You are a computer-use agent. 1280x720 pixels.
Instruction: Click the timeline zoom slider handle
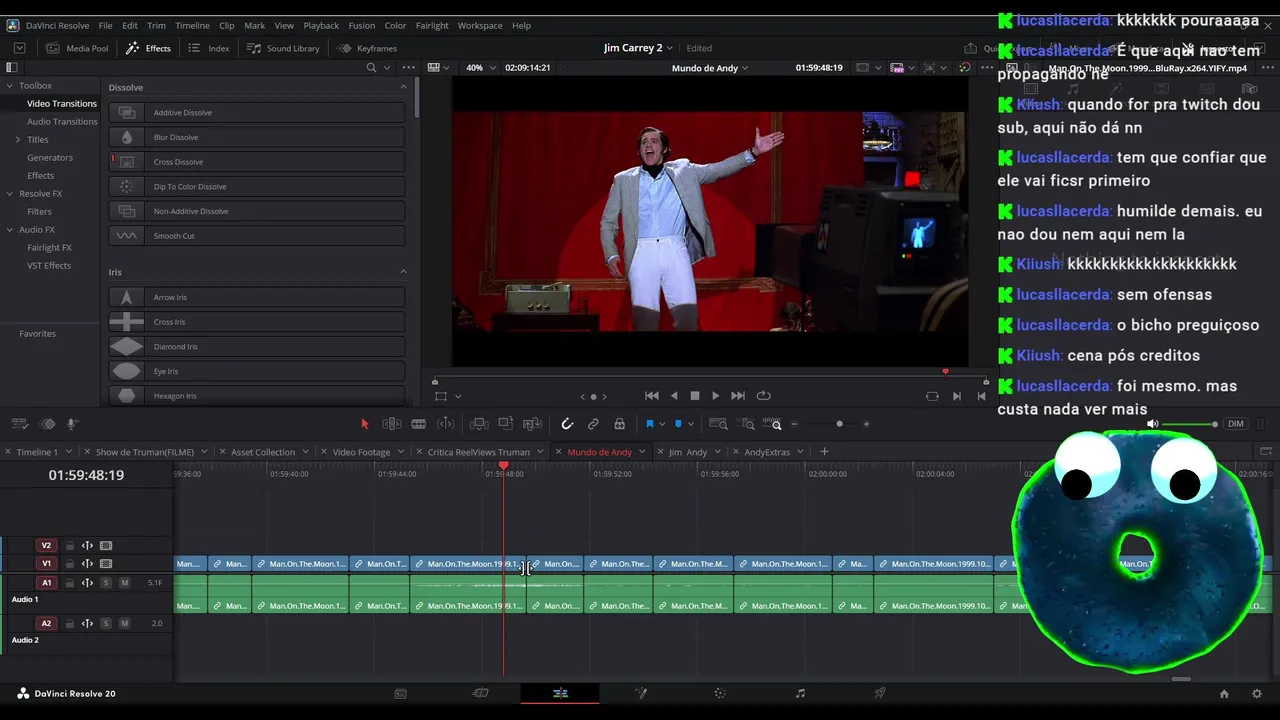tap(839, 424)
